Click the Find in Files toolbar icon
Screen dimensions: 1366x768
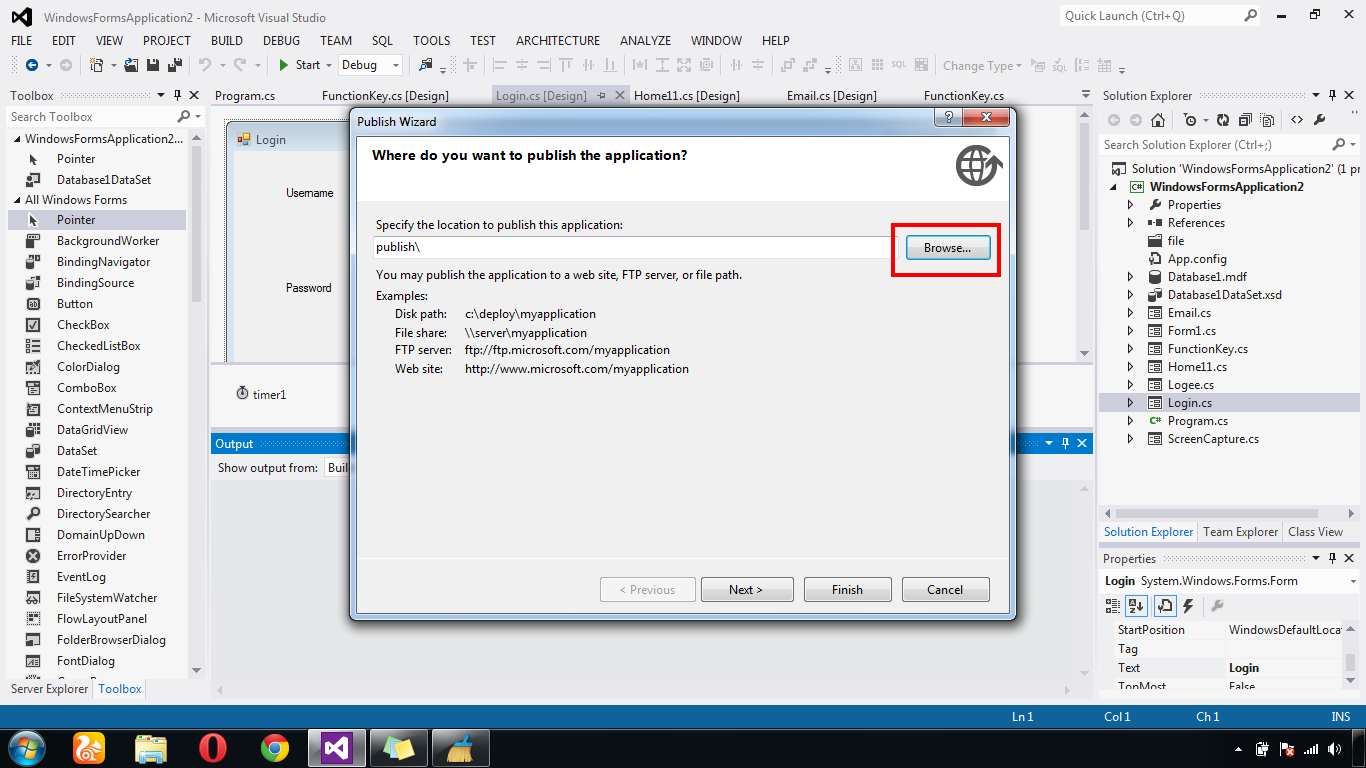click(x=426, y=65)
